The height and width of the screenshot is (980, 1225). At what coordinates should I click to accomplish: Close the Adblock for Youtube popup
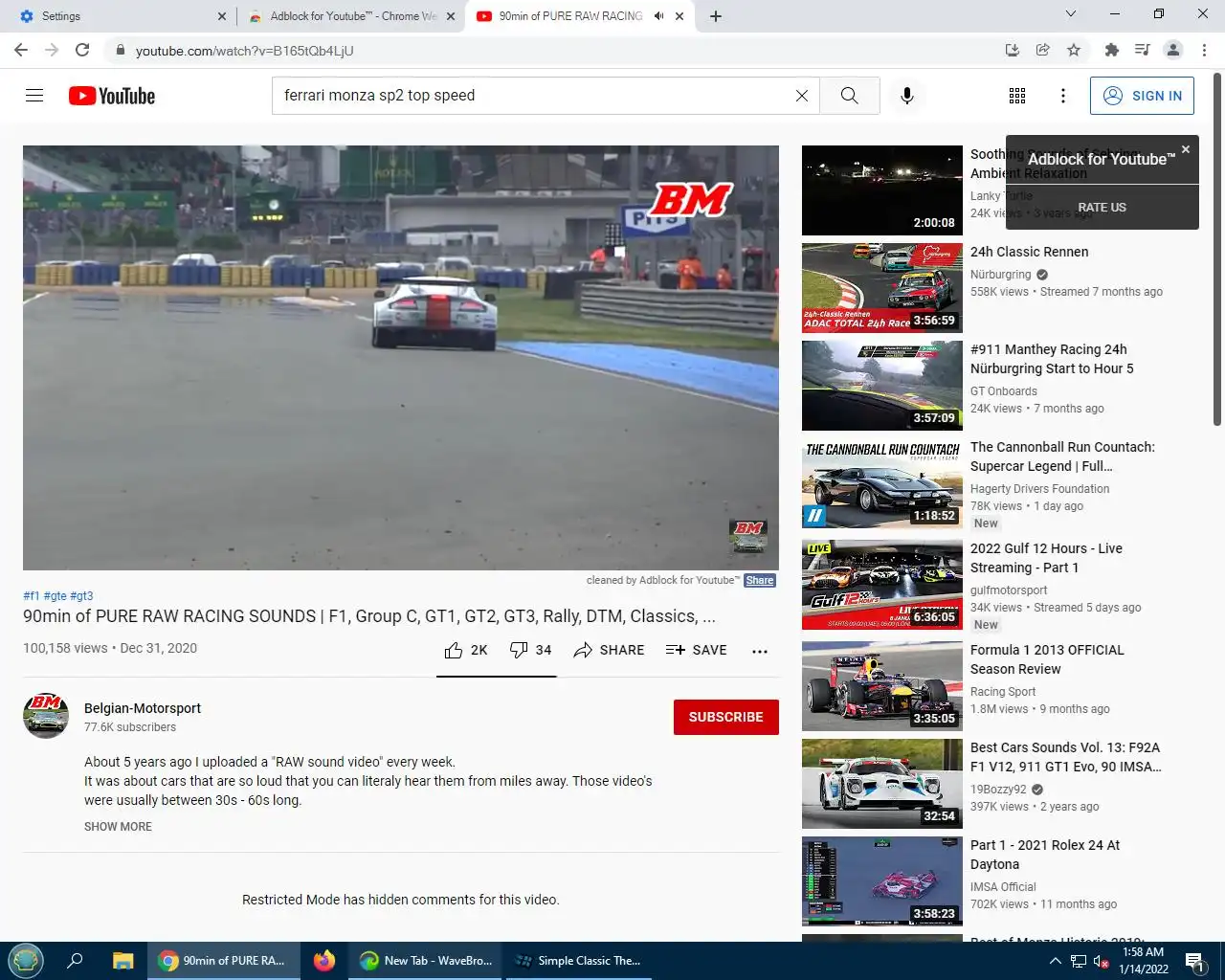click(x=1186, y=149)
